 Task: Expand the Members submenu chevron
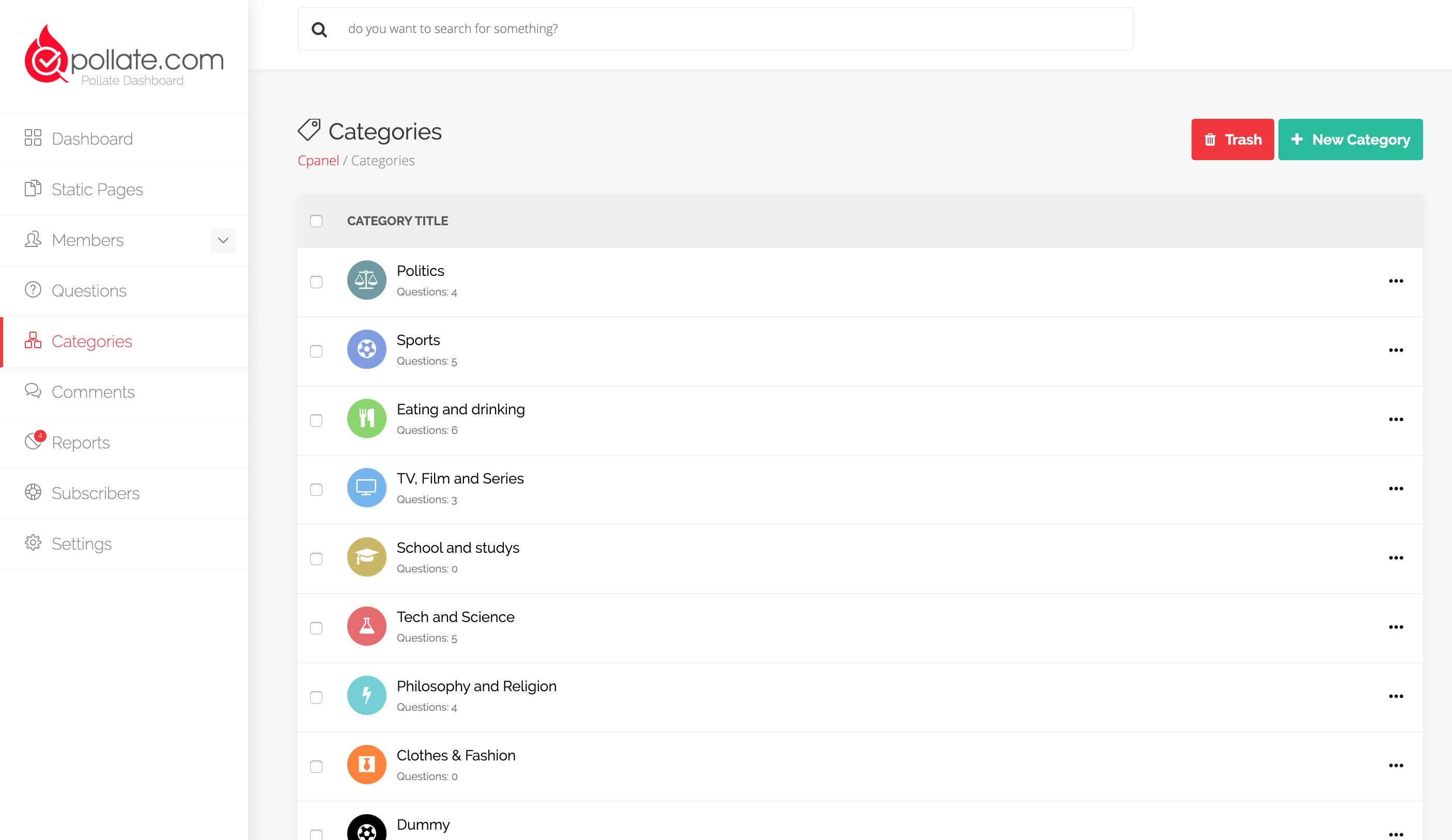[x=223, y=240]
